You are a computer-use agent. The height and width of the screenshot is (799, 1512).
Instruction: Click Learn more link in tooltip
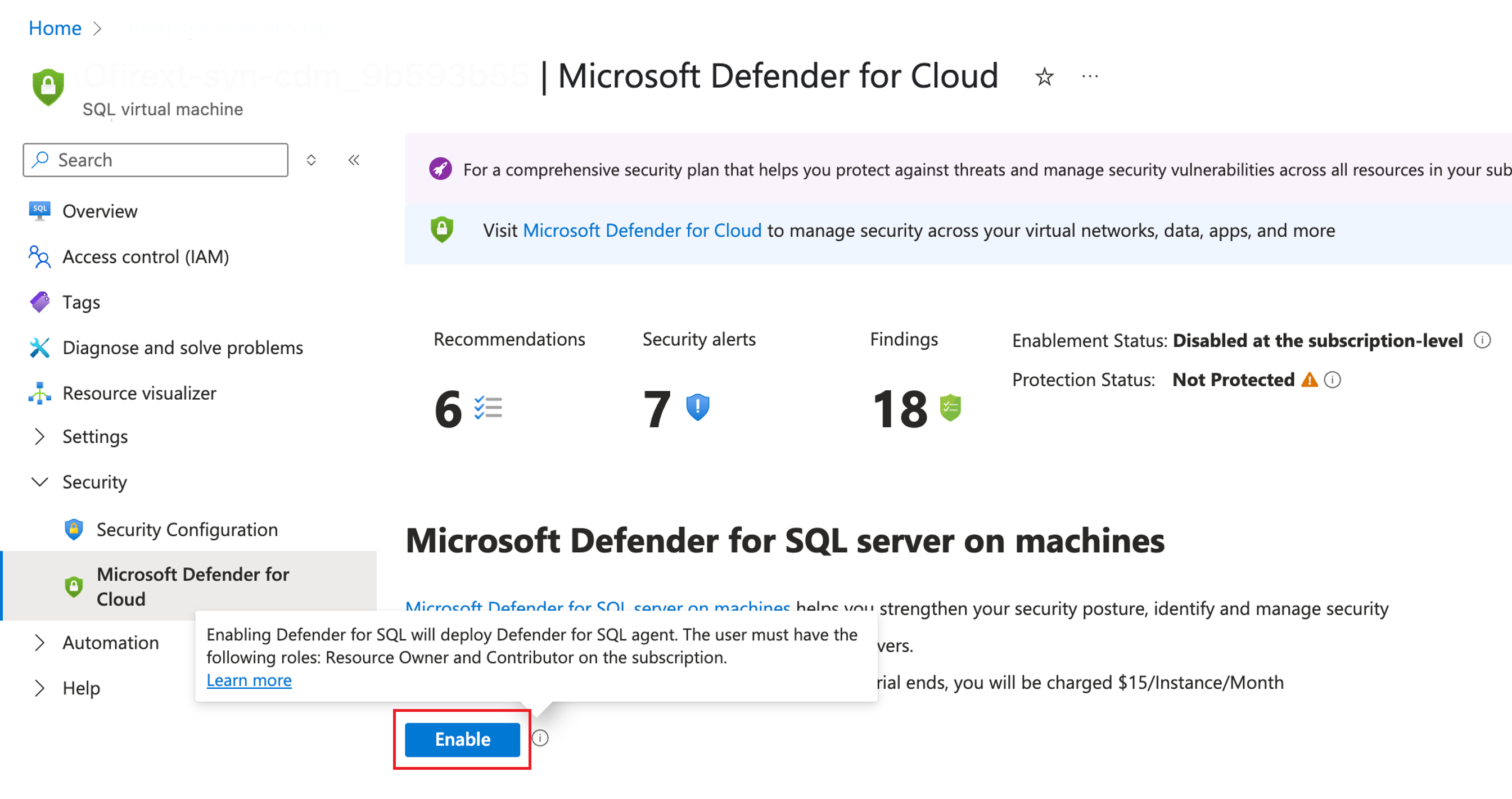pos(249,680)
